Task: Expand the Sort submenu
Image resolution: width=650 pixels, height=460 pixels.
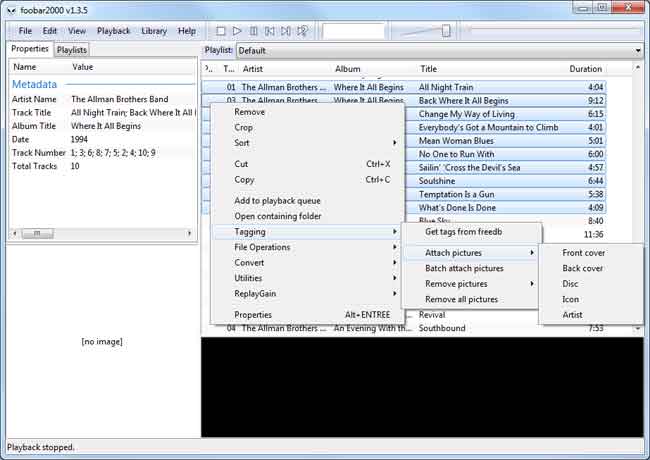Action: tap(307, 143)
